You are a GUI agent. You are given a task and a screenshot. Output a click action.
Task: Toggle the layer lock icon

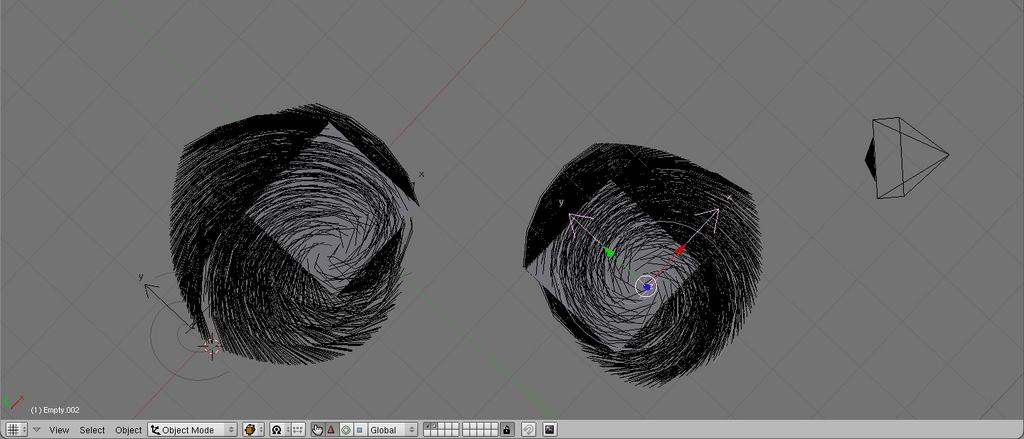coord(506,429)
